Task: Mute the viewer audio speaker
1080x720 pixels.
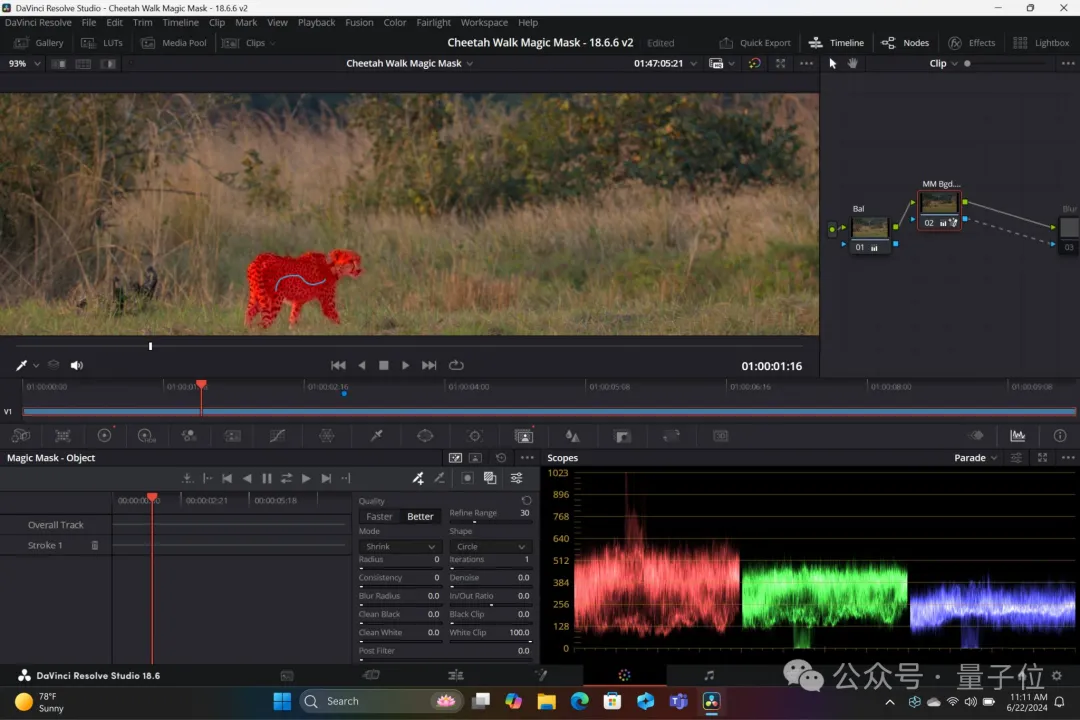Action: coord(77,365)
